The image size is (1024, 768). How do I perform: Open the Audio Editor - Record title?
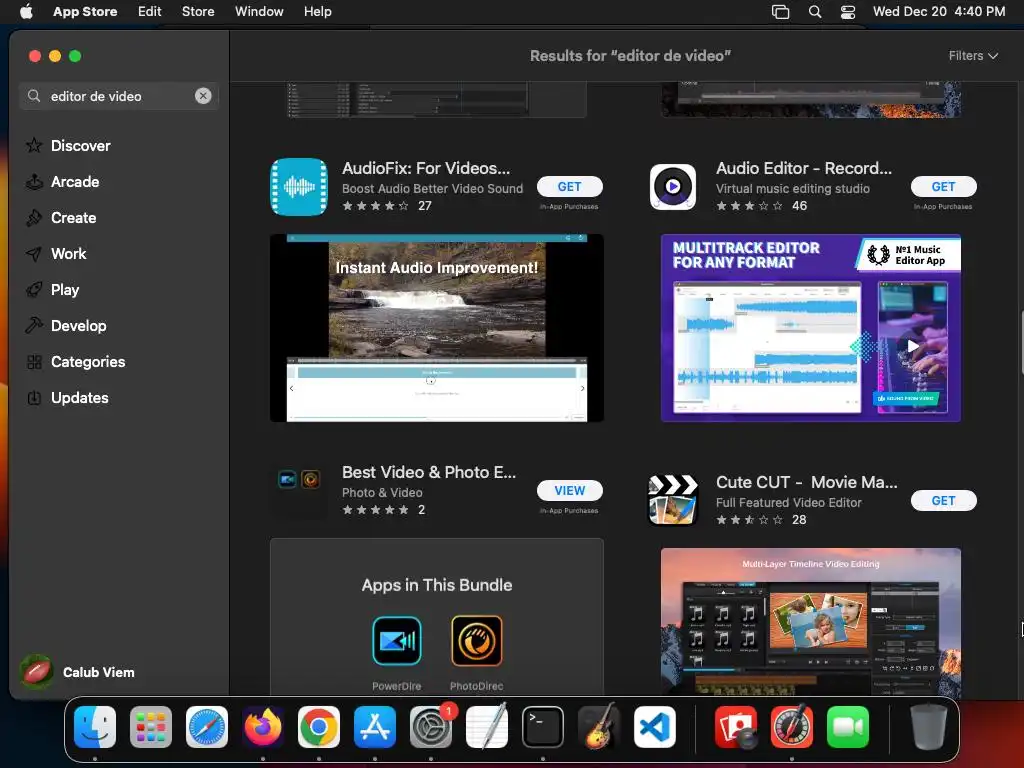point(804,168)
